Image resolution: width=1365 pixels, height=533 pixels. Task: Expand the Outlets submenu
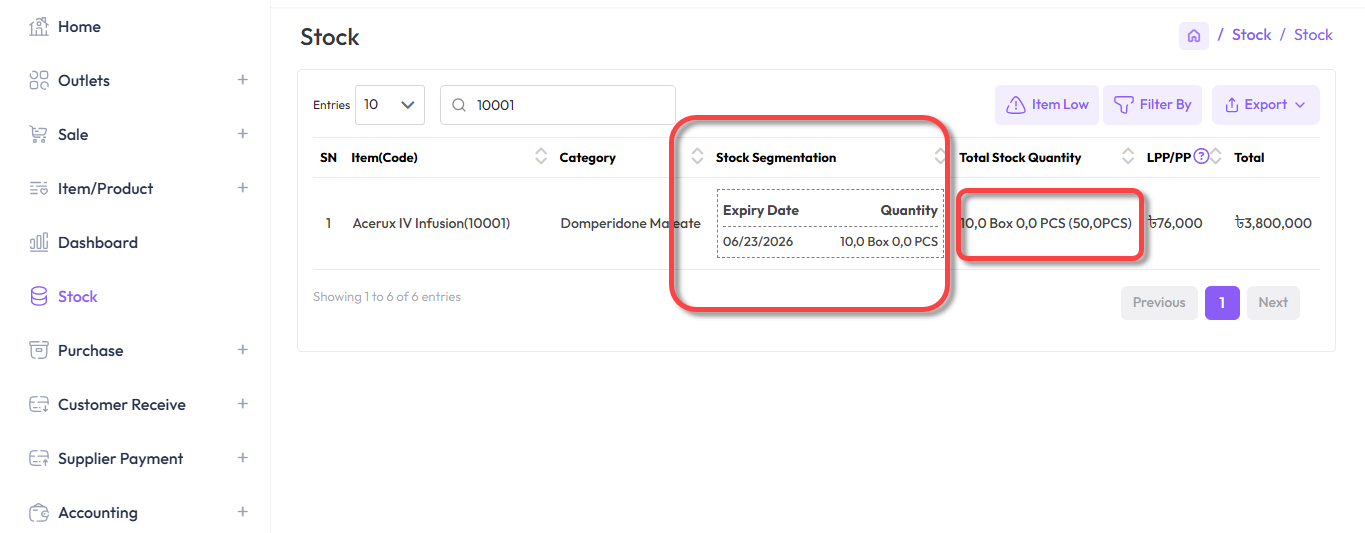click(242, 80)
